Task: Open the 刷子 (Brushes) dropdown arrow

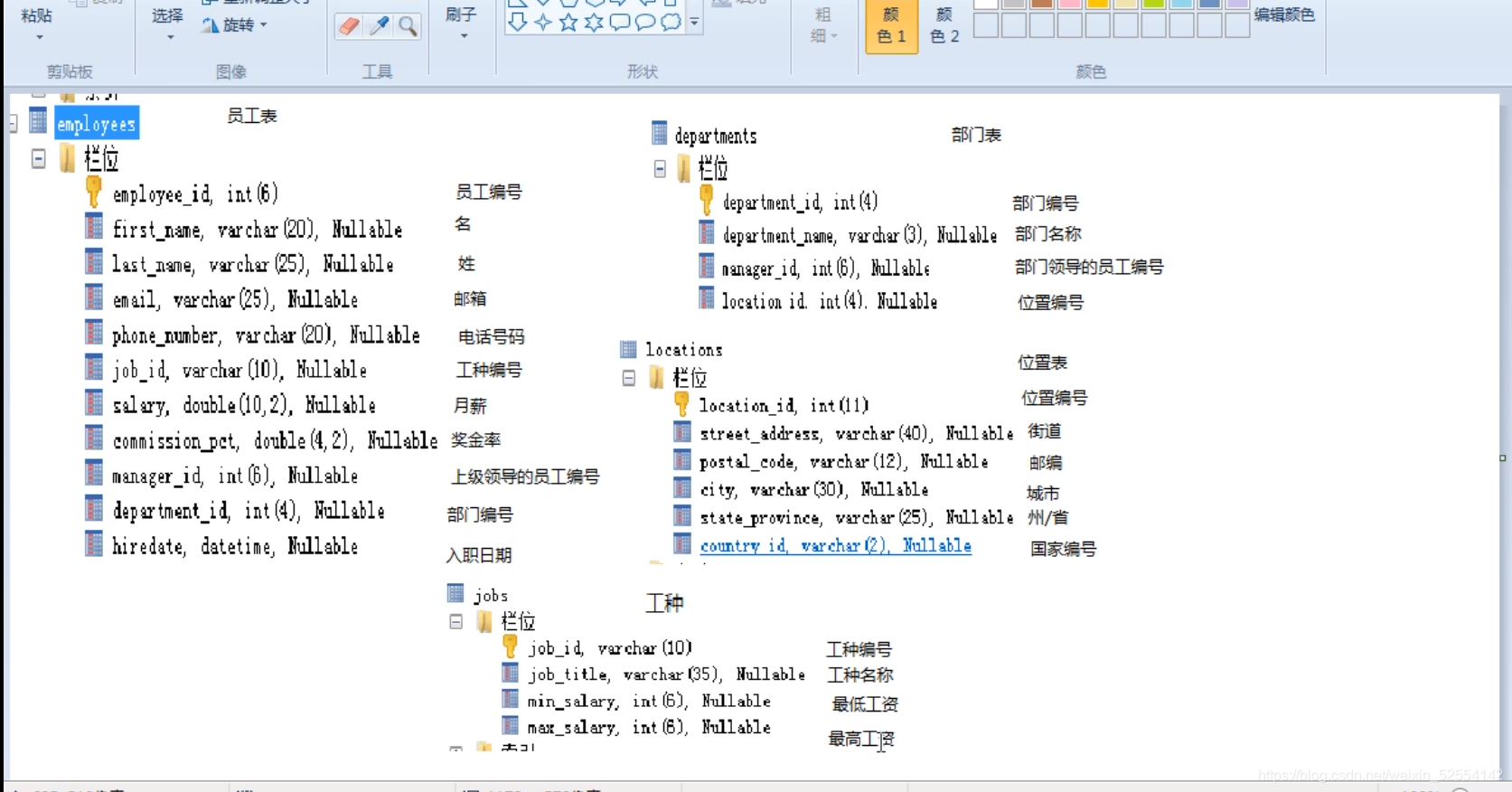Action: (464, 36)
